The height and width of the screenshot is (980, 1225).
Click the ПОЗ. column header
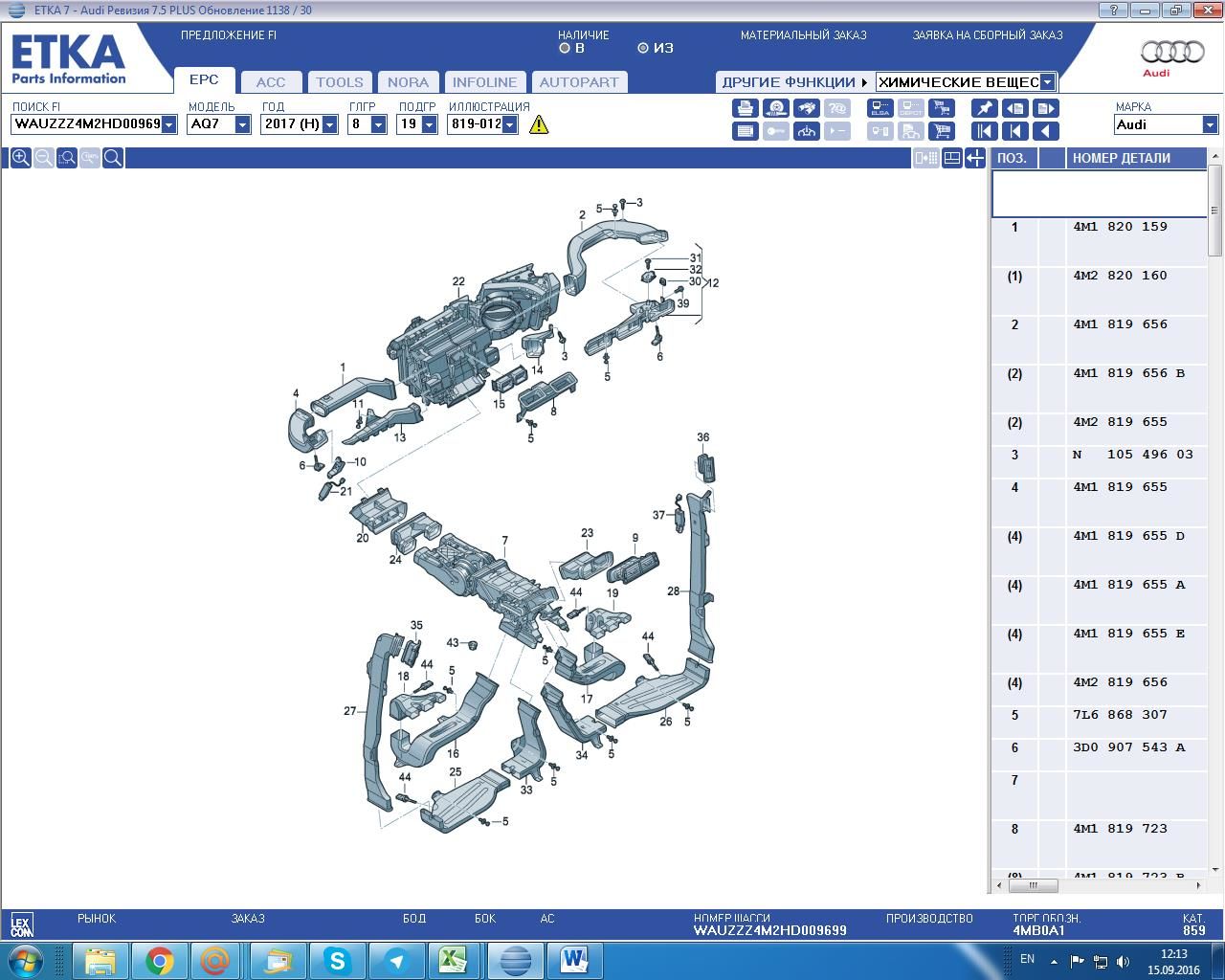1015,159
